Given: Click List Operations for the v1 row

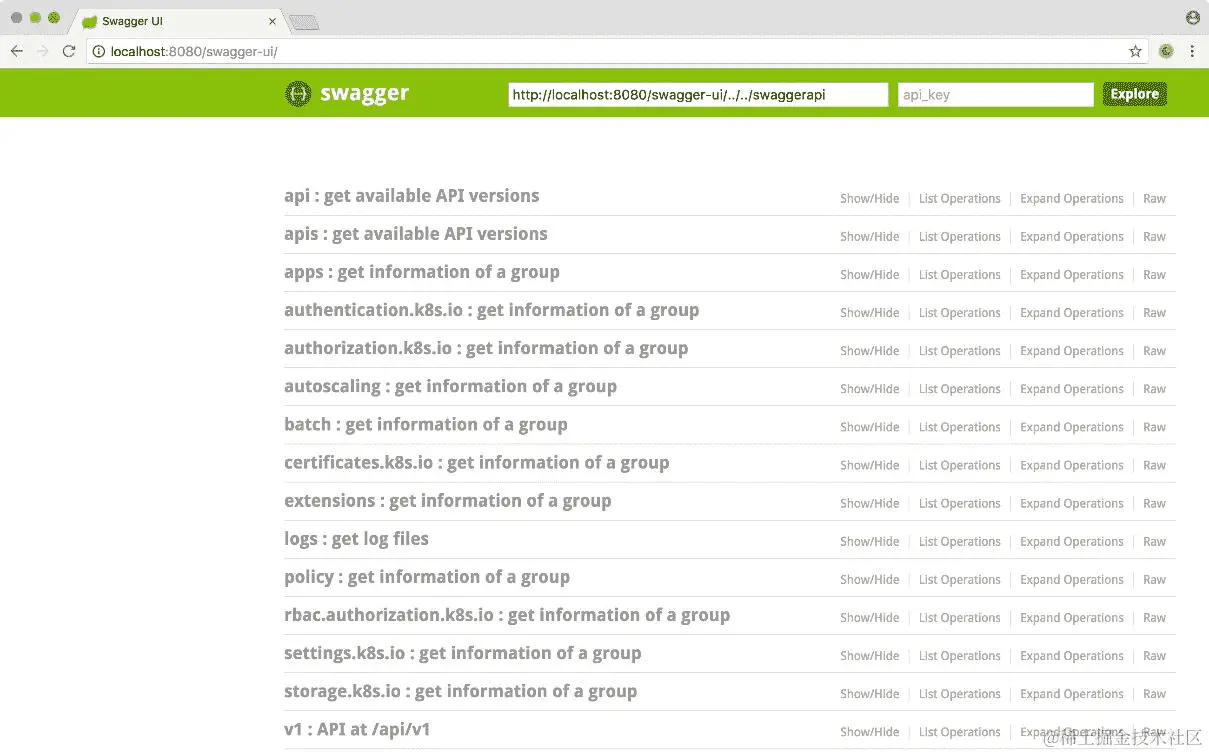Looking at the screenshot, I should point(959,732).
